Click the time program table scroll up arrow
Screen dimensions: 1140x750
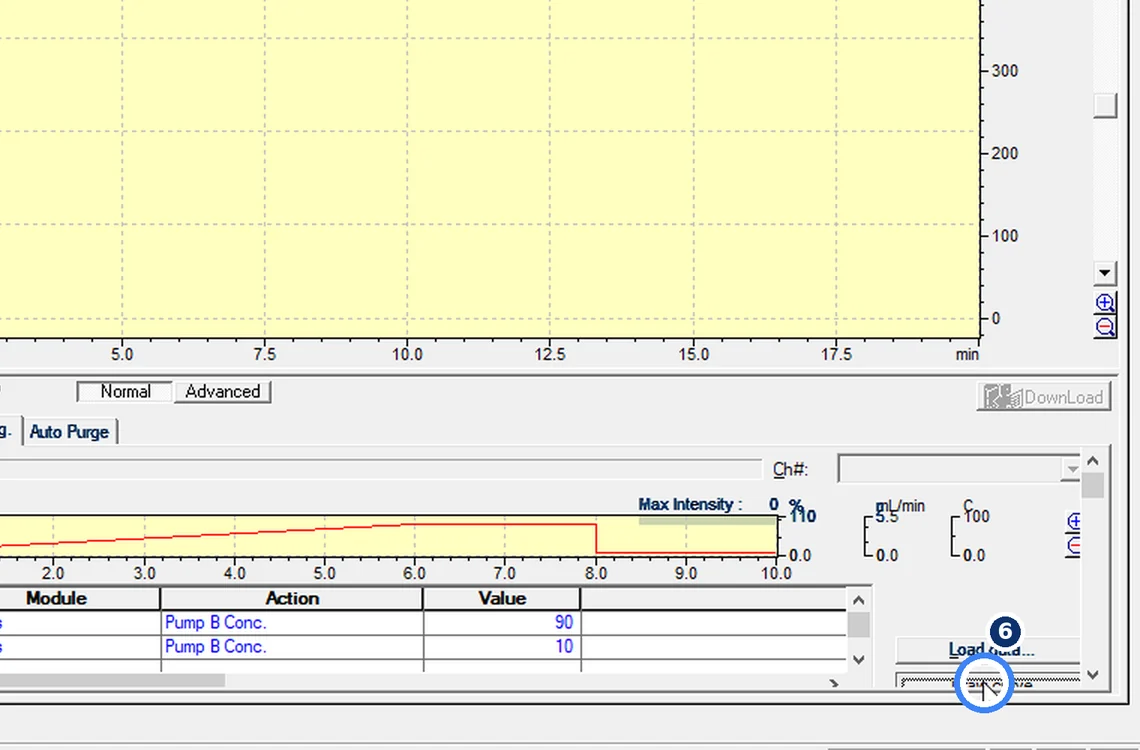pos(859,600)
